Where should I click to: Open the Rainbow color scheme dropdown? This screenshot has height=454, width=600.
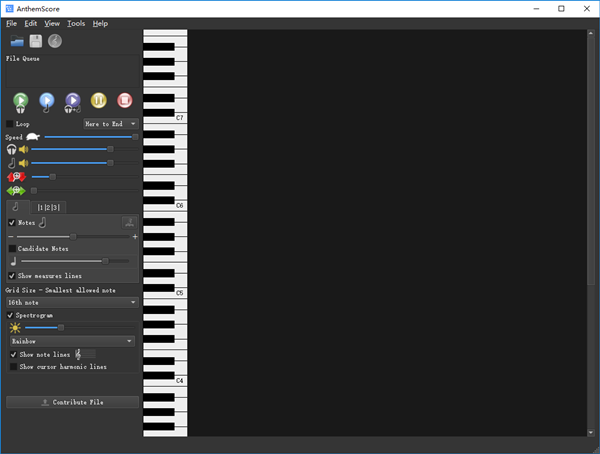pos(71,341)
